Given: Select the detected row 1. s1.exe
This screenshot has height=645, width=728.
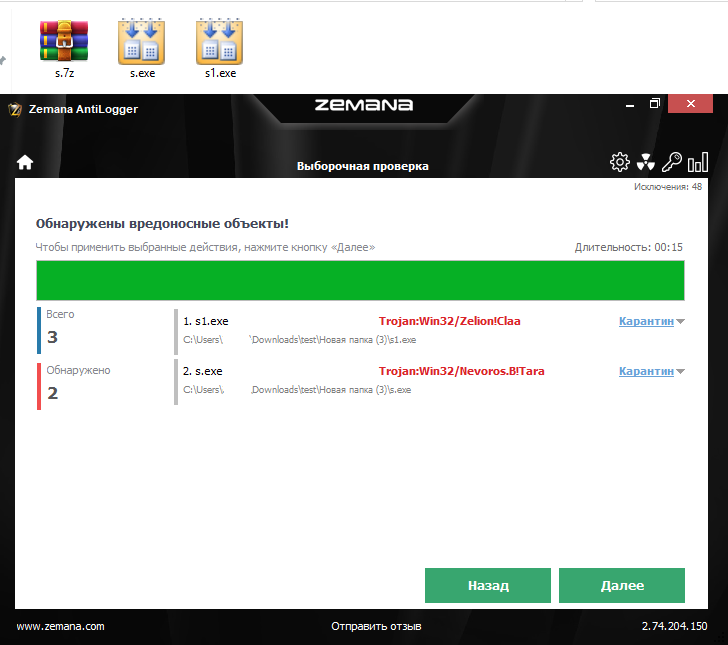Looking at the screenshot, I should [429, 330].
